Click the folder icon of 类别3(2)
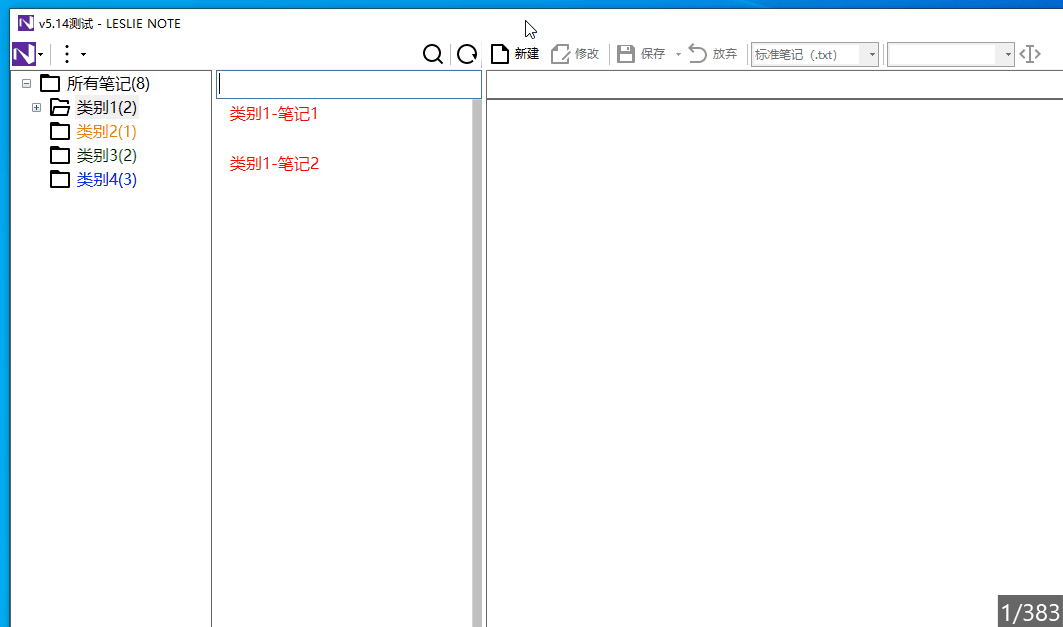 tap(60, 155)
